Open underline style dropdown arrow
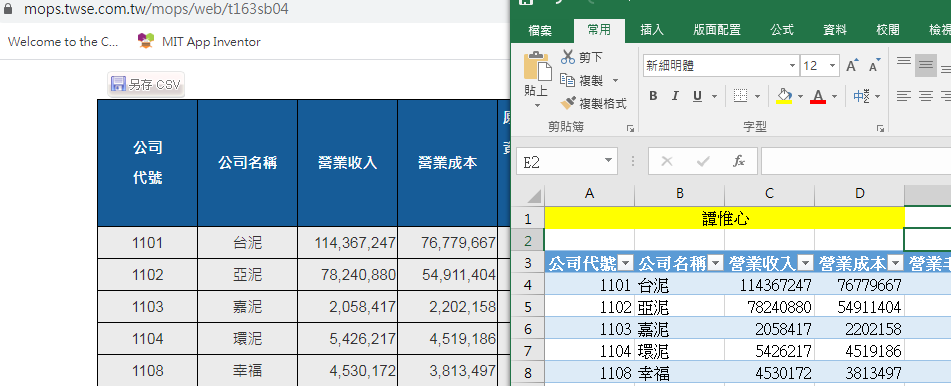951x386 pixels. 714,96
